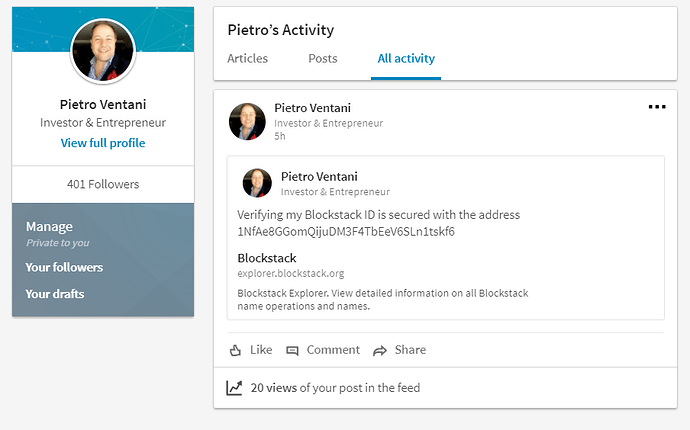Click the Blockstack address 1NfAe8GGomQijuDM3F4TbEeV6SLn1tskf6

[x=346, y=232]
